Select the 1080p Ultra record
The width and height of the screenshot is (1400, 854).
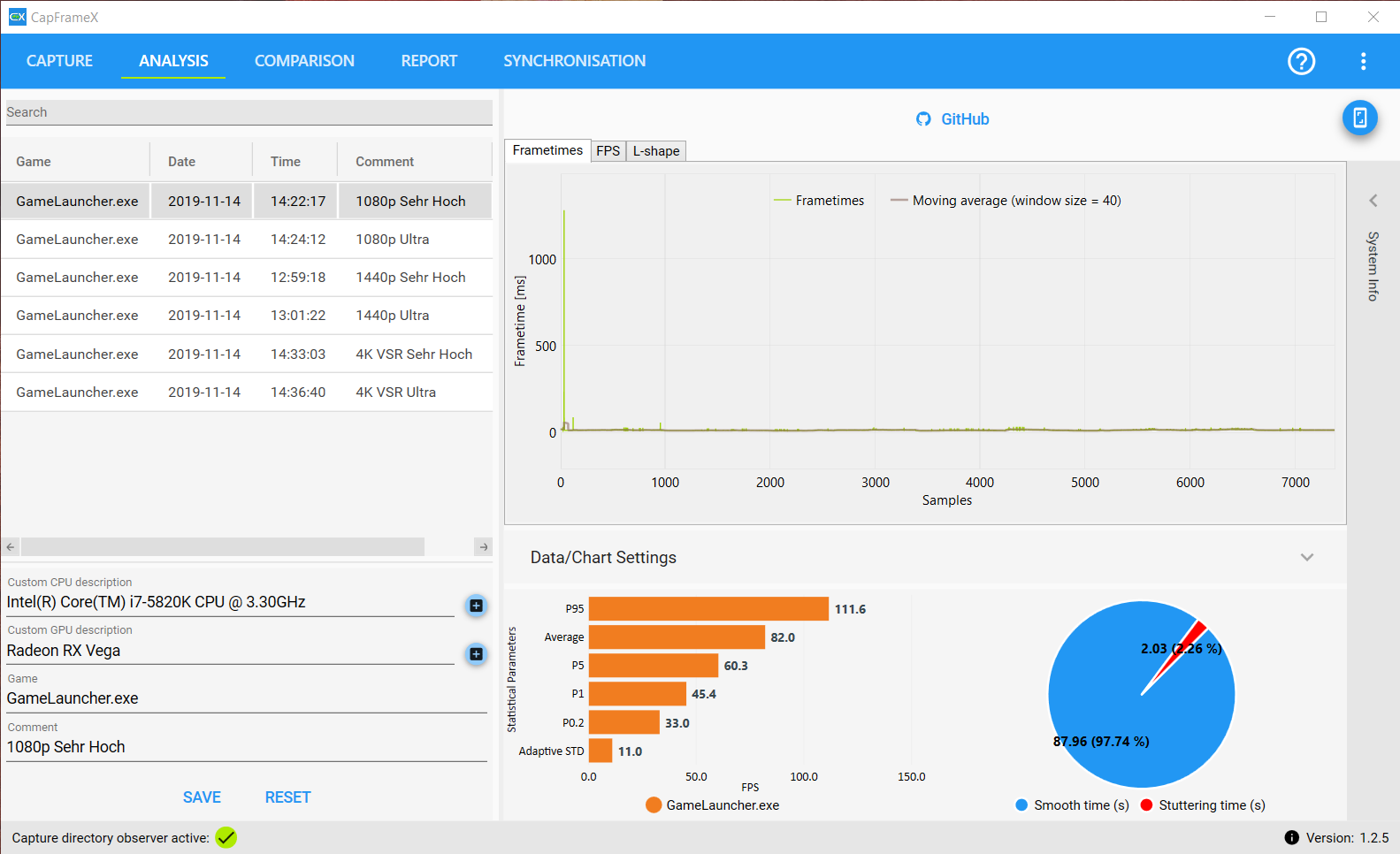point(247,240)
